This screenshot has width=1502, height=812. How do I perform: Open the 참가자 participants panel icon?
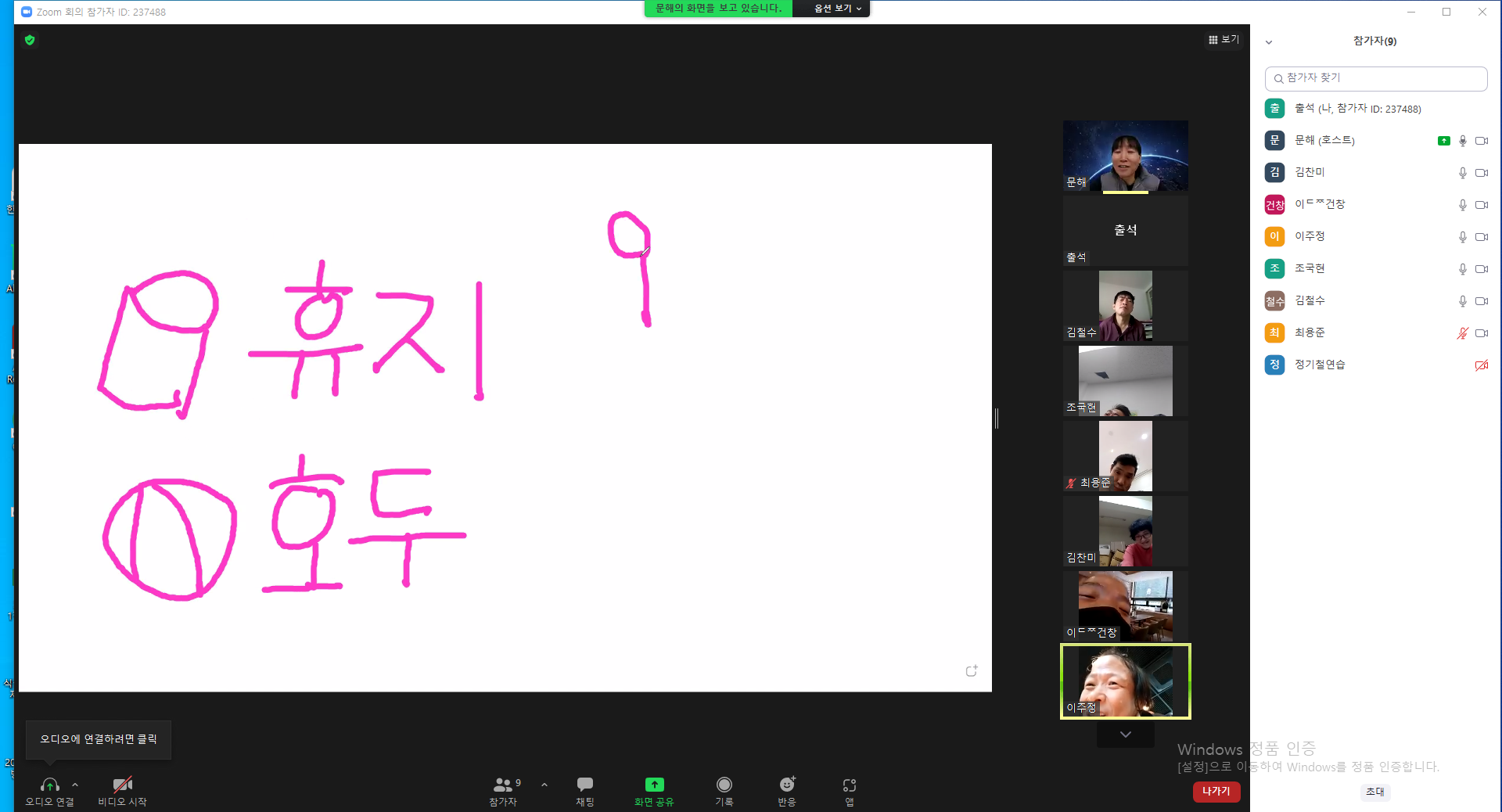503,785
